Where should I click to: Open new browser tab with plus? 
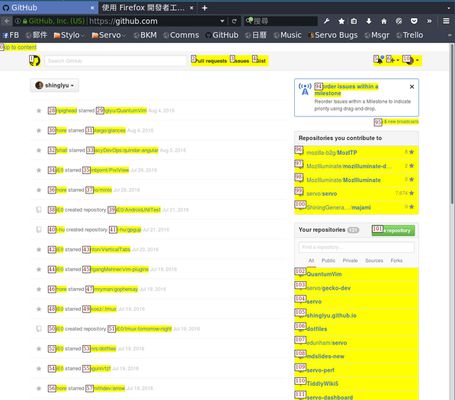205,8
